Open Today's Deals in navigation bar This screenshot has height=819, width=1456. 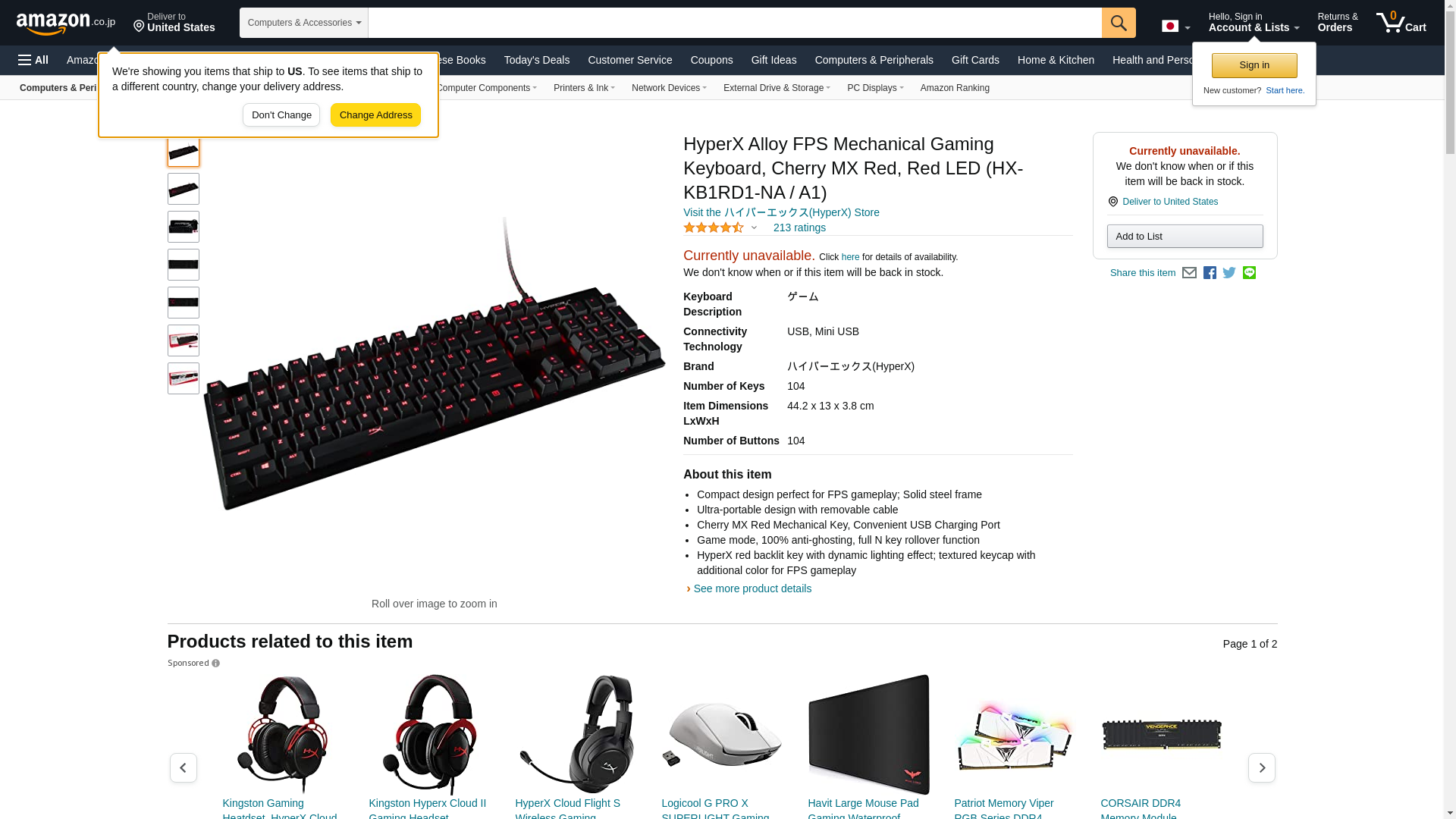point(537,60)
